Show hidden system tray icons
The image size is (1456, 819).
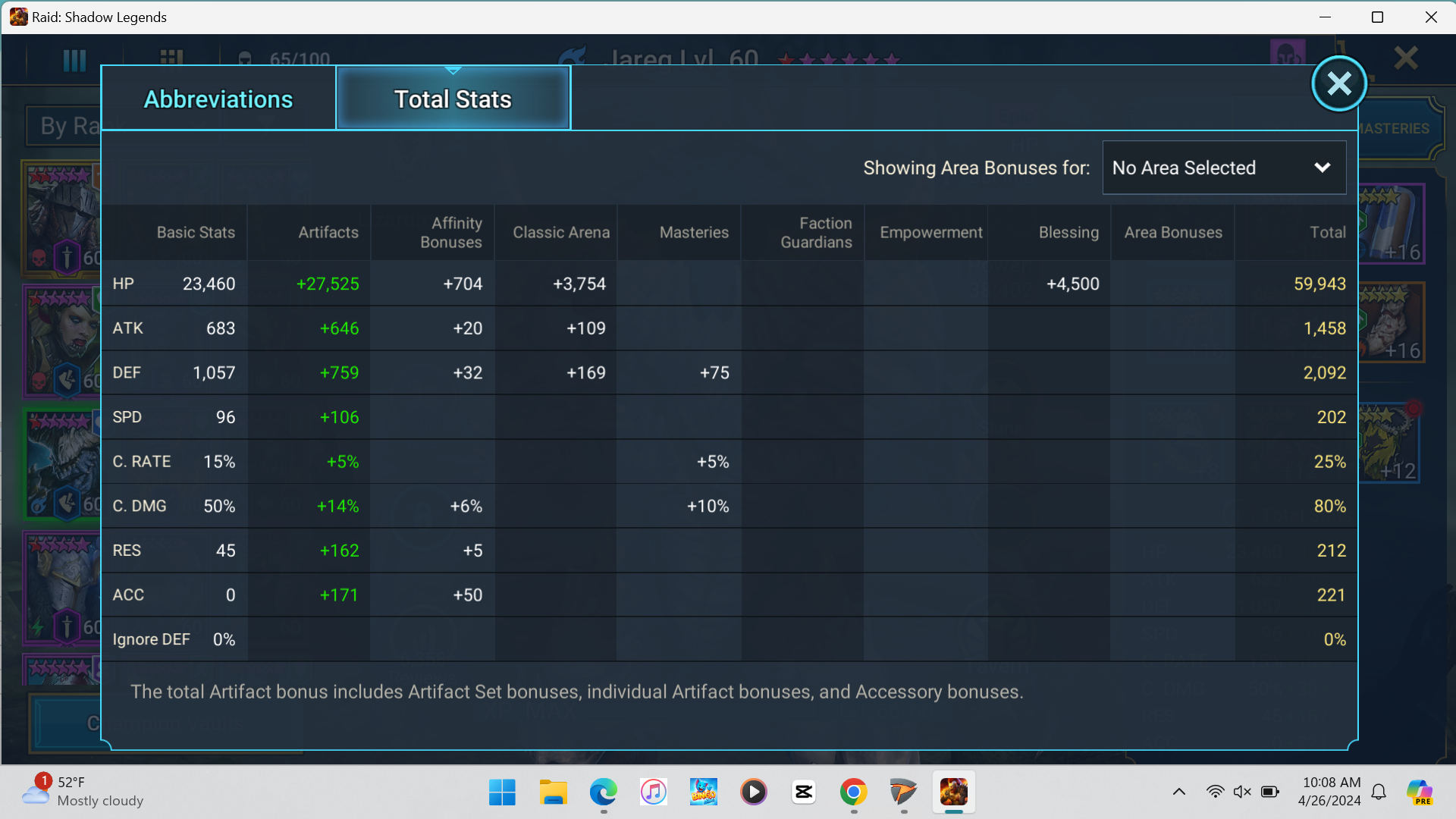(x=1179, y=792)
